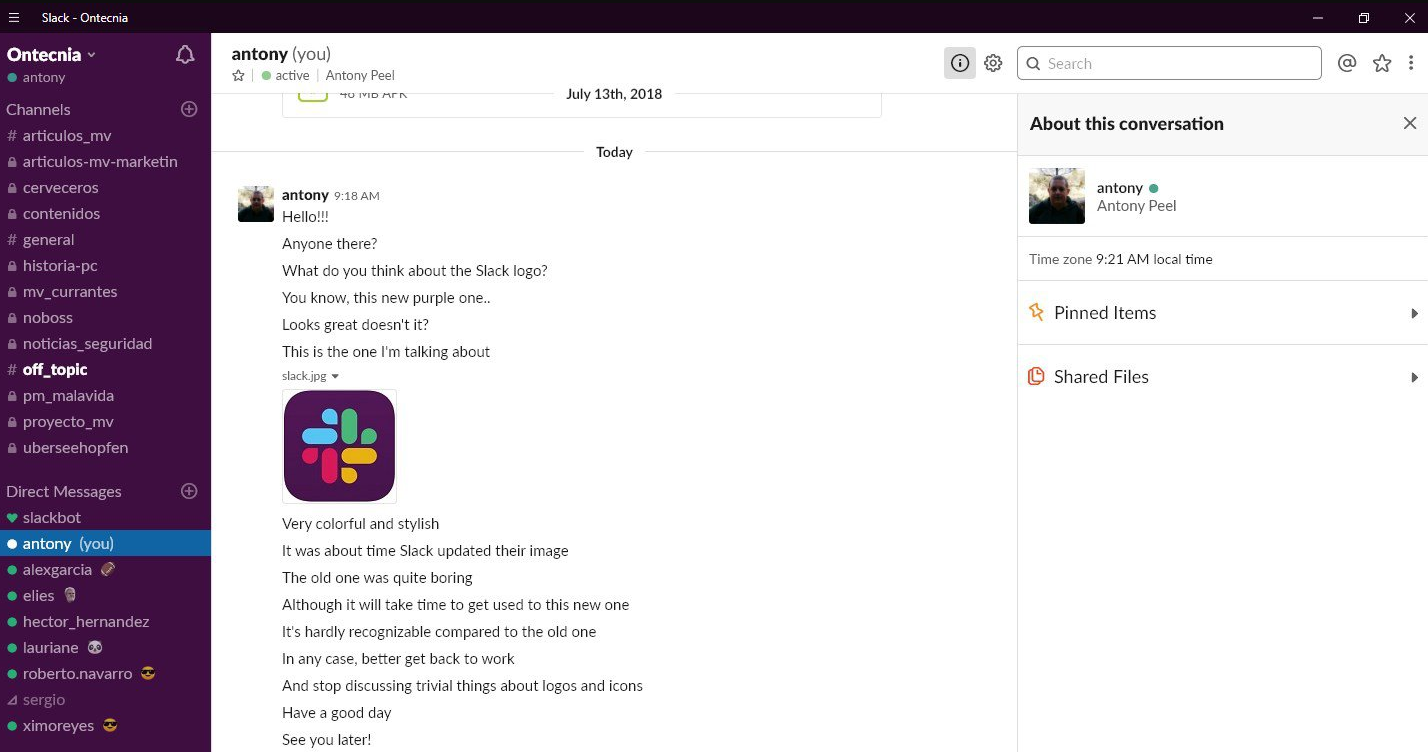1428x752 pixels.
Task: Maximize the Slack window
Action: (x=1364, y=18)
